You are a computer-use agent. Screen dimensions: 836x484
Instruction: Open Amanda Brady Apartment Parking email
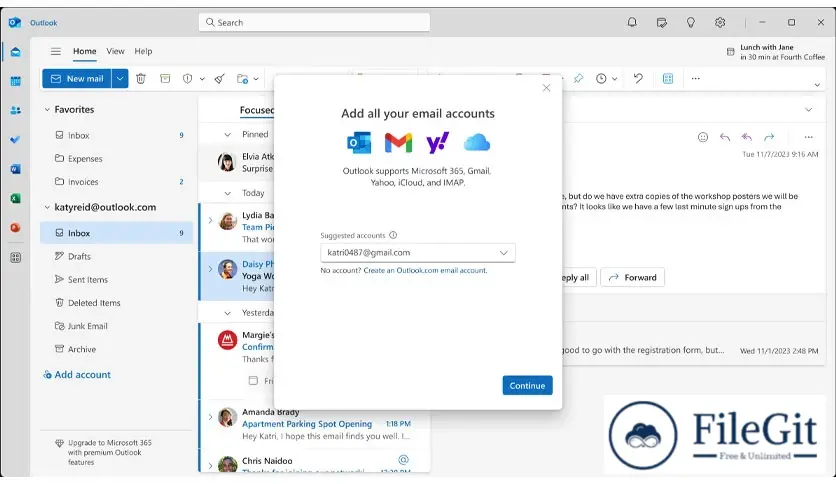(315, 424)
